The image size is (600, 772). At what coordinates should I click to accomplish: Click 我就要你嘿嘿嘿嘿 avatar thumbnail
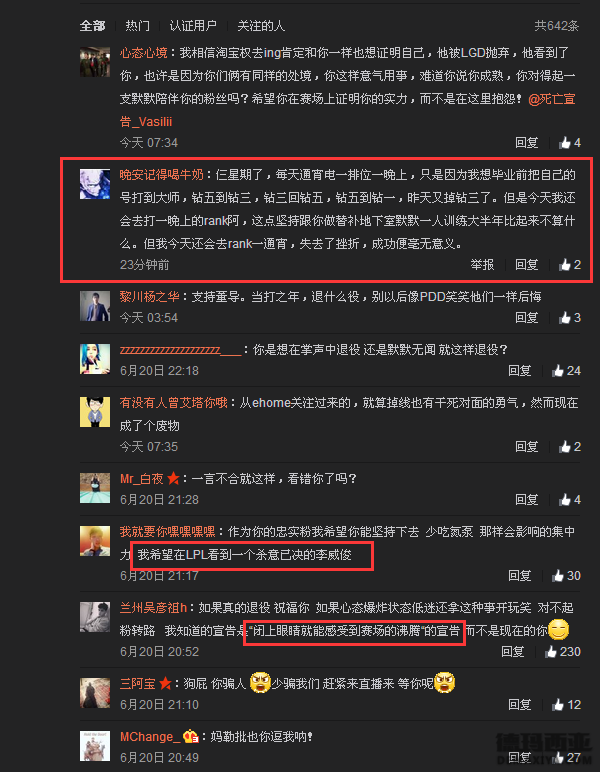[95, 541]
